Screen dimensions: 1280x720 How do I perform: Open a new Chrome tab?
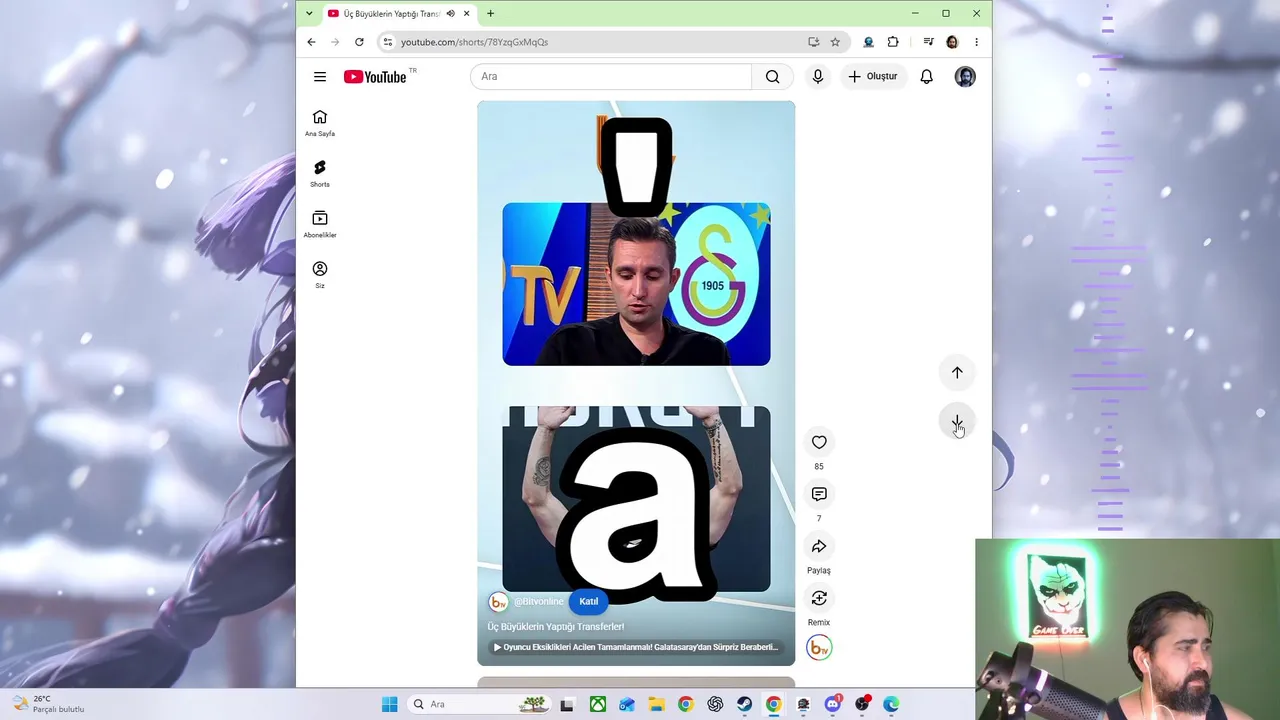point(490,14)
